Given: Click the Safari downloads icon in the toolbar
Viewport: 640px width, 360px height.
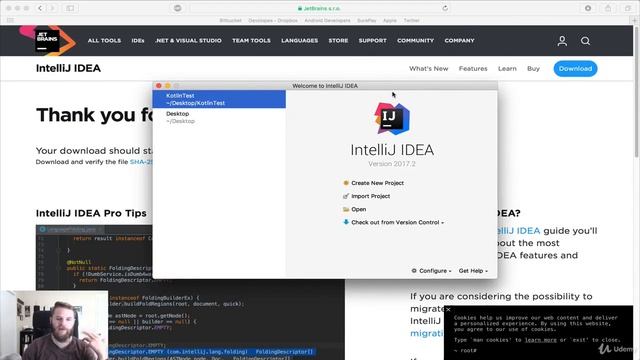Looking at the screenshot, I should (588, 8).
